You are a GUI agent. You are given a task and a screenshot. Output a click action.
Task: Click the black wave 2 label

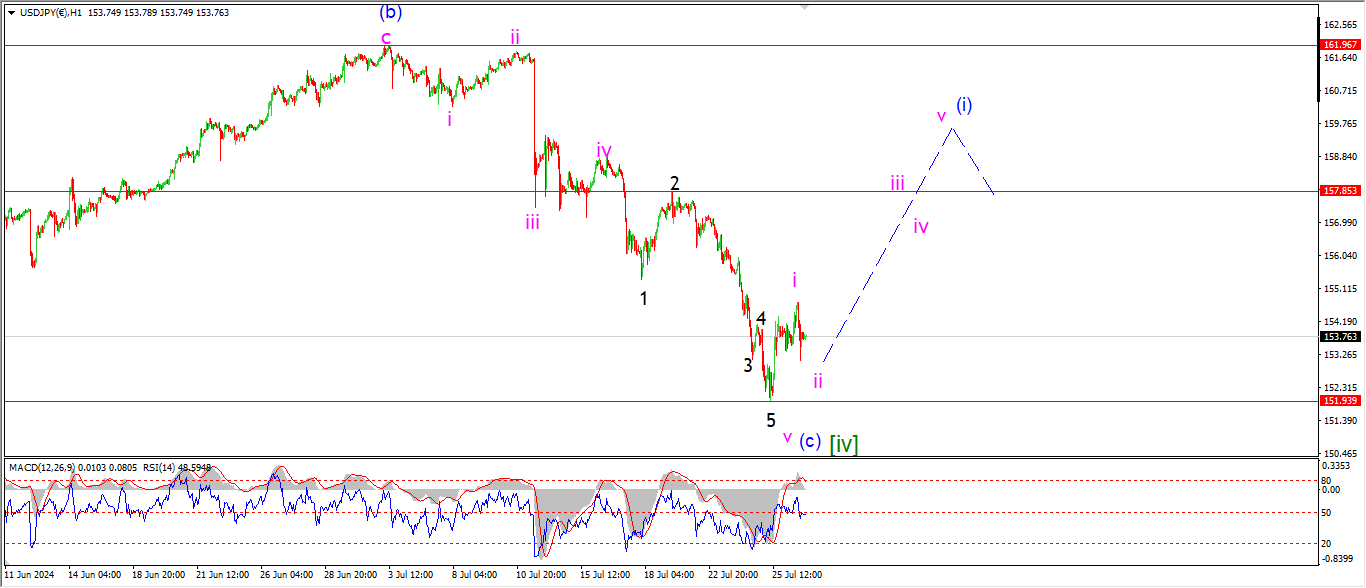point(675,184)
